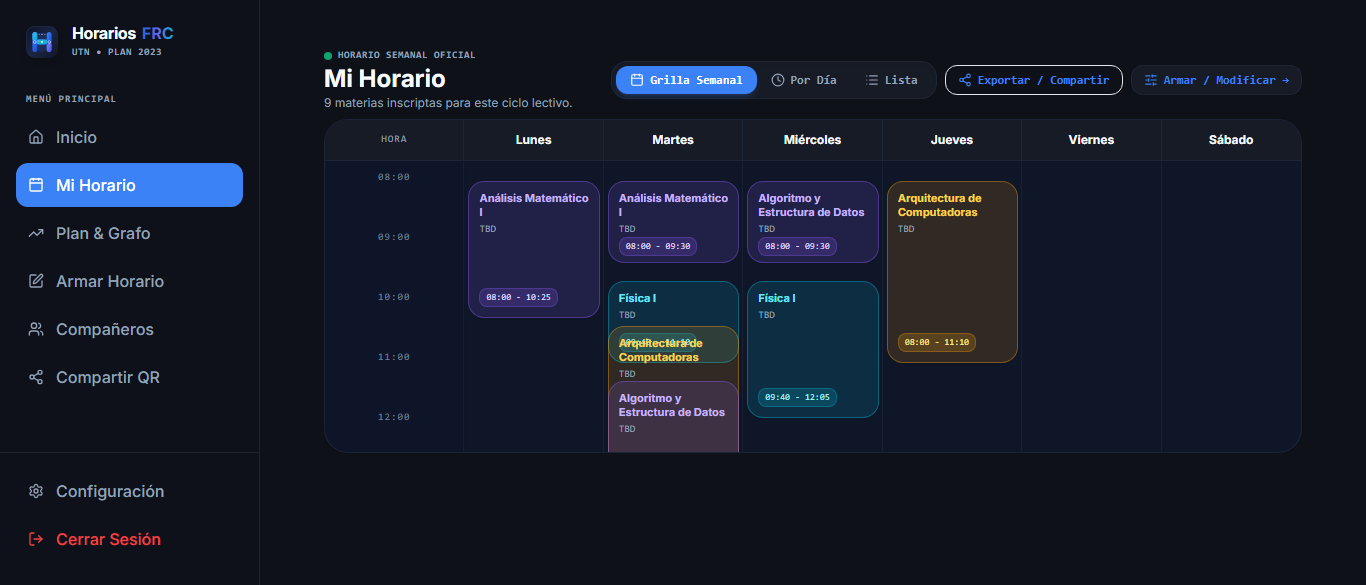
Task: Click the share icon in Exportar / Compartir
Action: coord(965,80)
